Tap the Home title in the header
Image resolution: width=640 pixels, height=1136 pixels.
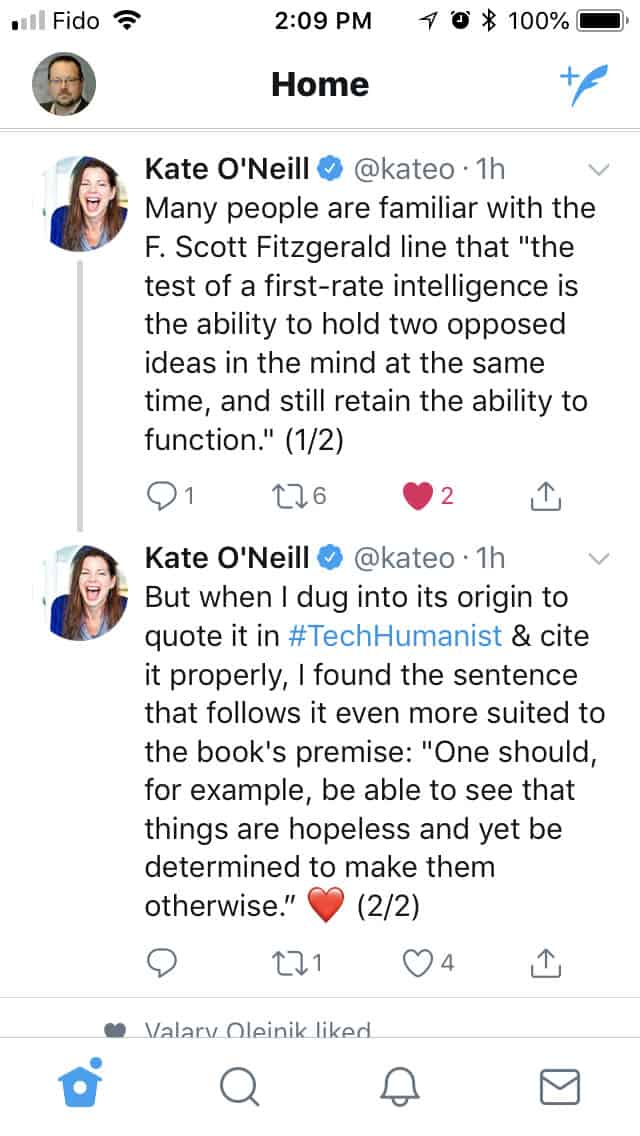coord(320,85)
